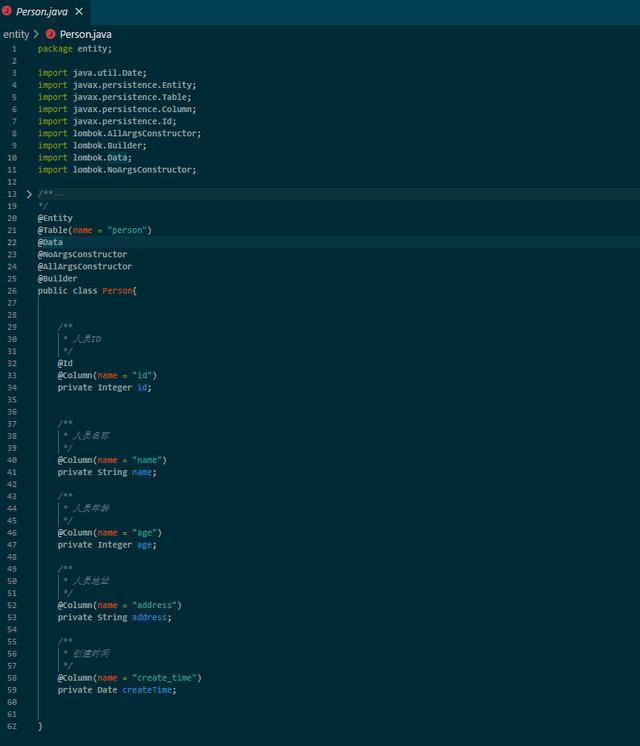Click line number 1 in the gutter
640x746 pixels.
pyautogui.click(x=14, y=49)
